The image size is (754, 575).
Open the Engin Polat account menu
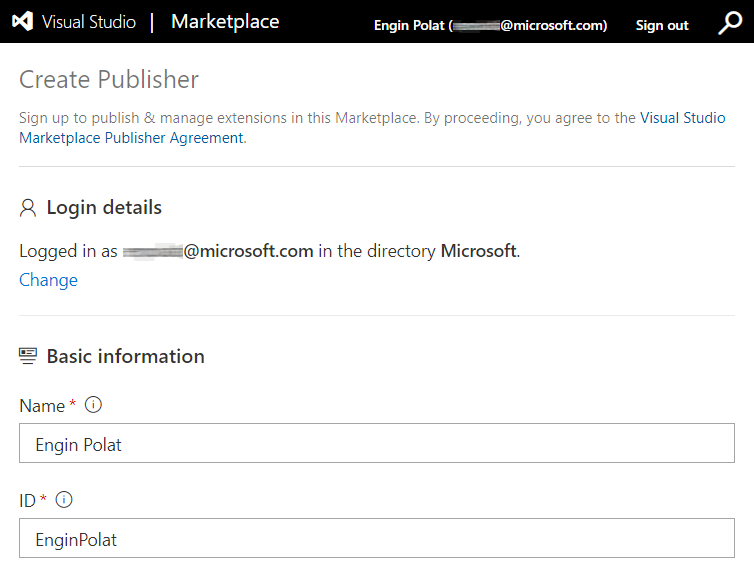pos(490,25)
